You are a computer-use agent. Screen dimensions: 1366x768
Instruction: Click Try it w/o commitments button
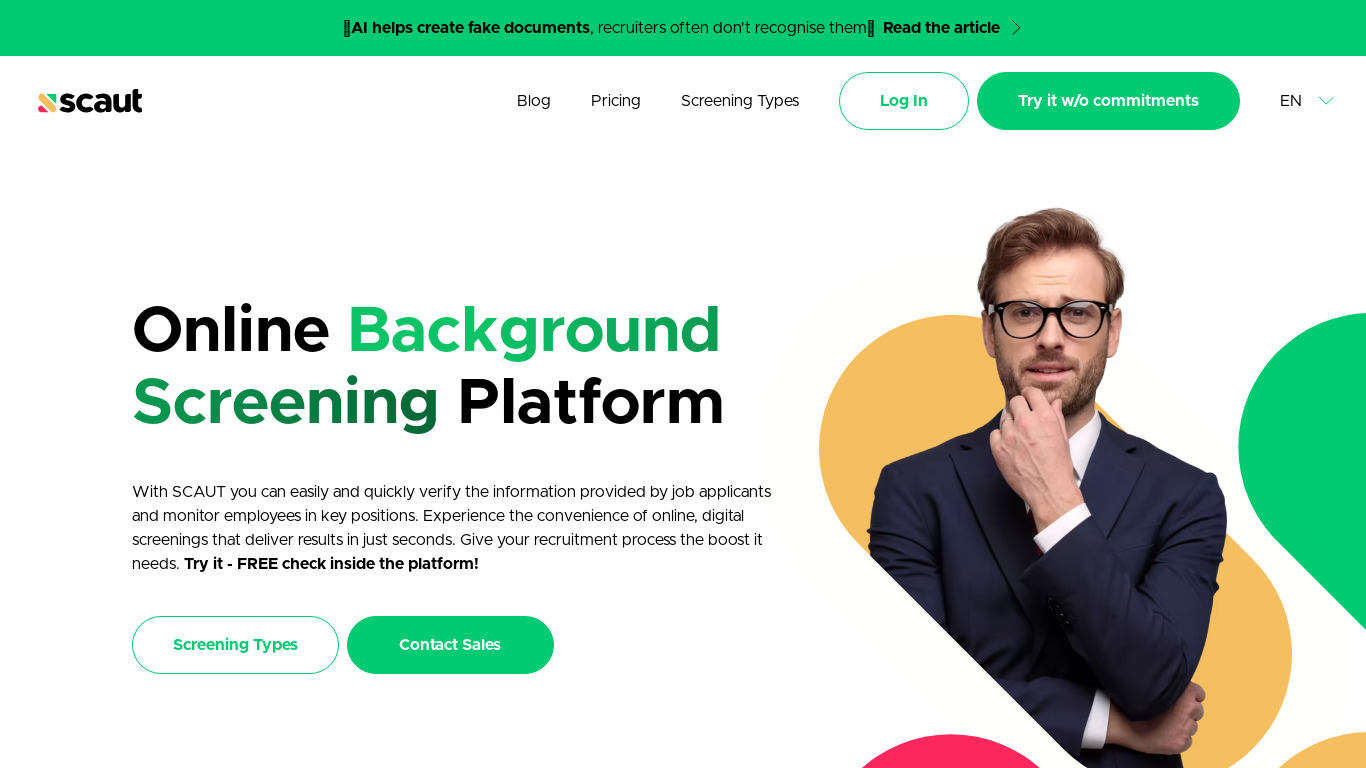click(x=1108, y=101)
